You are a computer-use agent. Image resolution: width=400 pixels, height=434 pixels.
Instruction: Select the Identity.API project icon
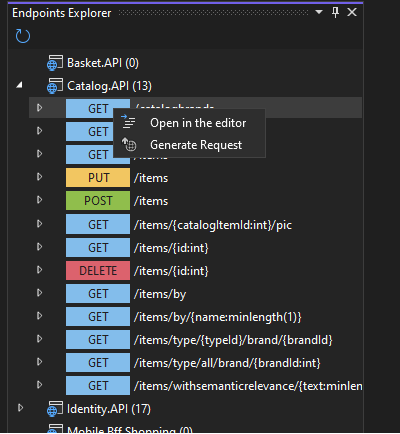(55, 409)
